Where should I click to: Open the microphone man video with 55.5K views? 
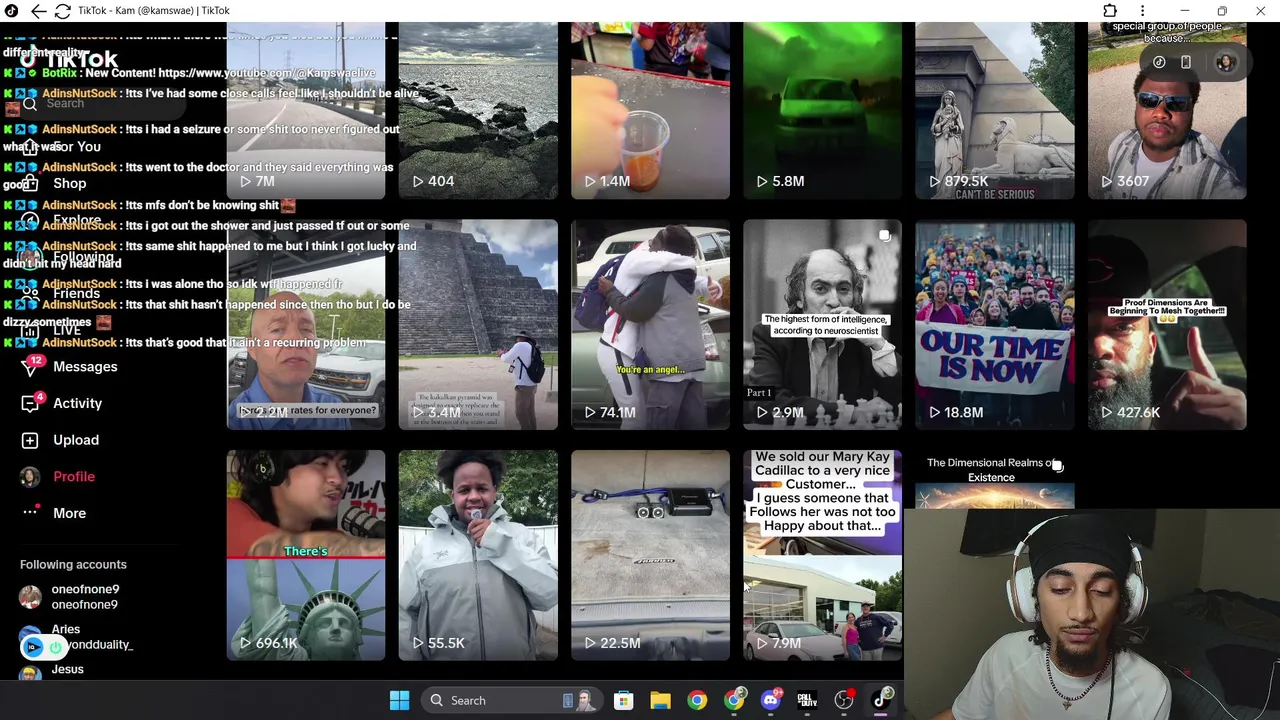point(478,555)
